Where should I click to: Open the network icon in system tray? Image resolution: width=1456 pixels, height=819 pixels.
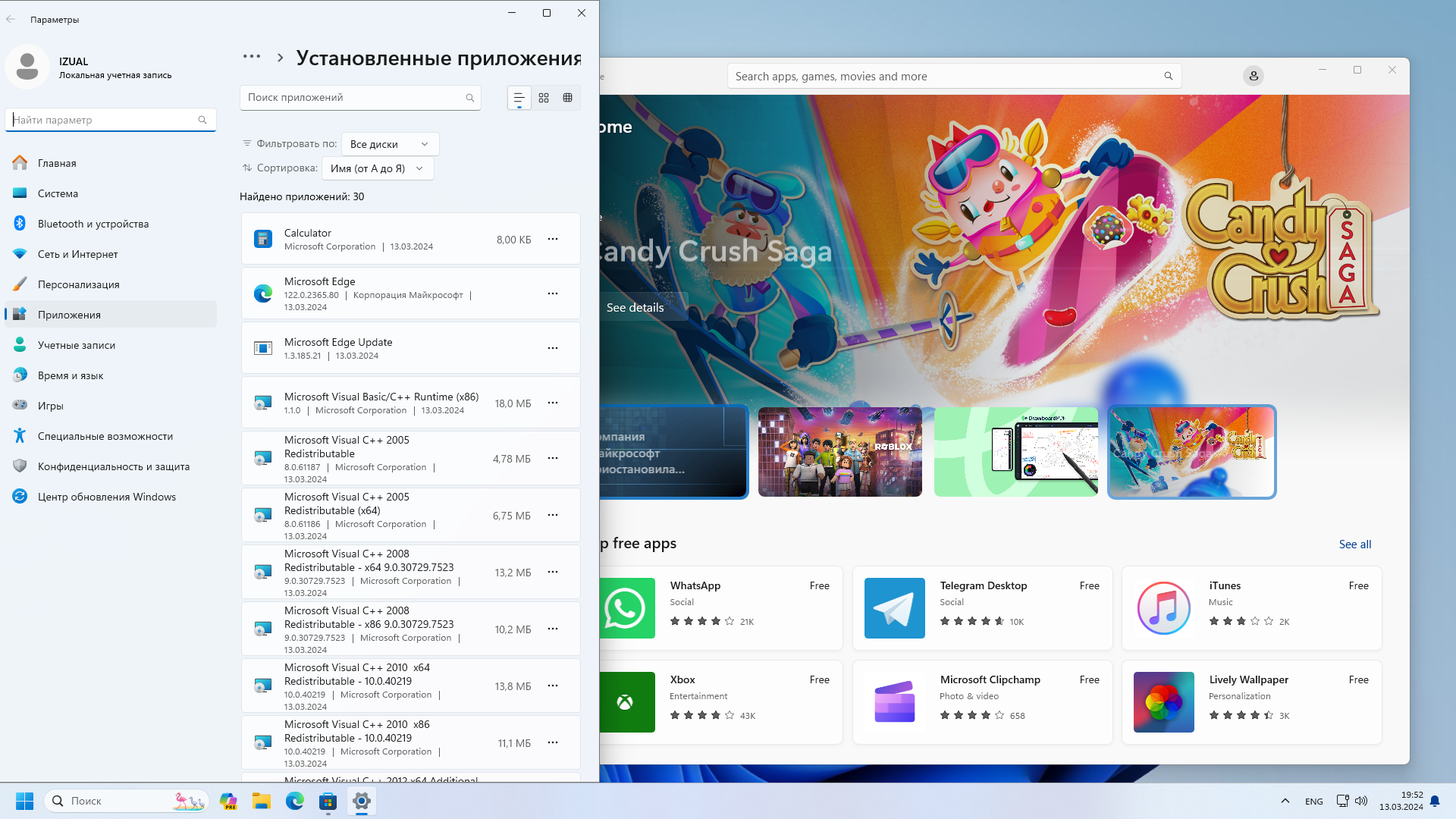pyautogui.click(x=1342, y=801)
